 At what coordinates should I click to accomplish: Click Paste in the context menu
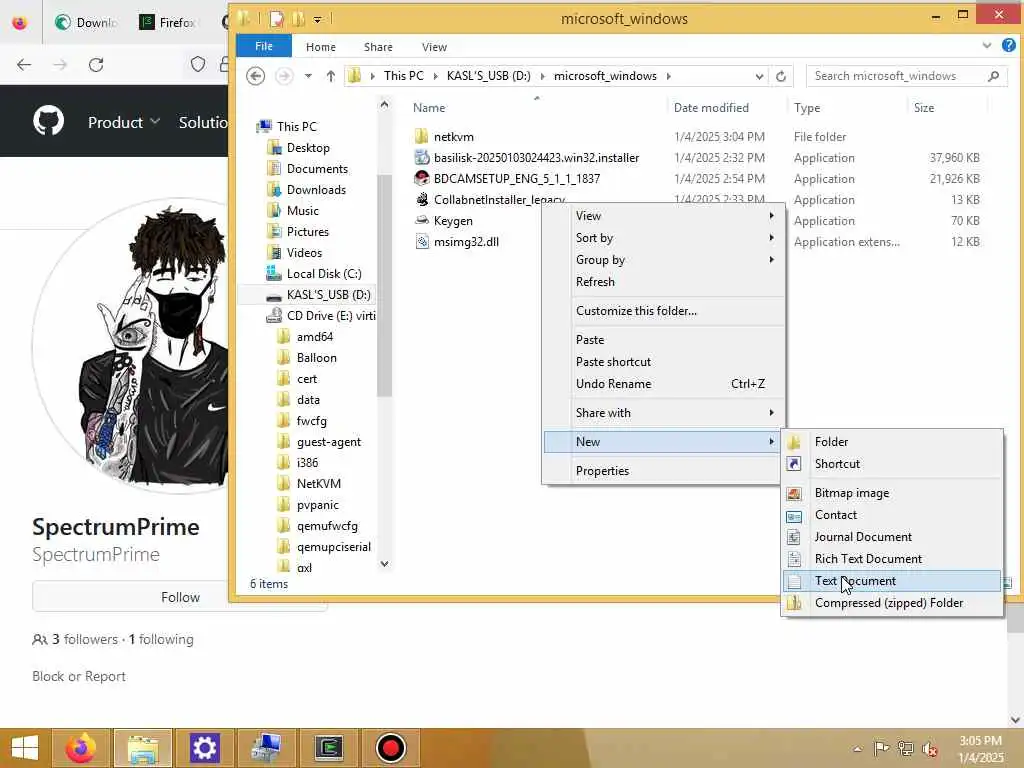(x=662, y=340)
